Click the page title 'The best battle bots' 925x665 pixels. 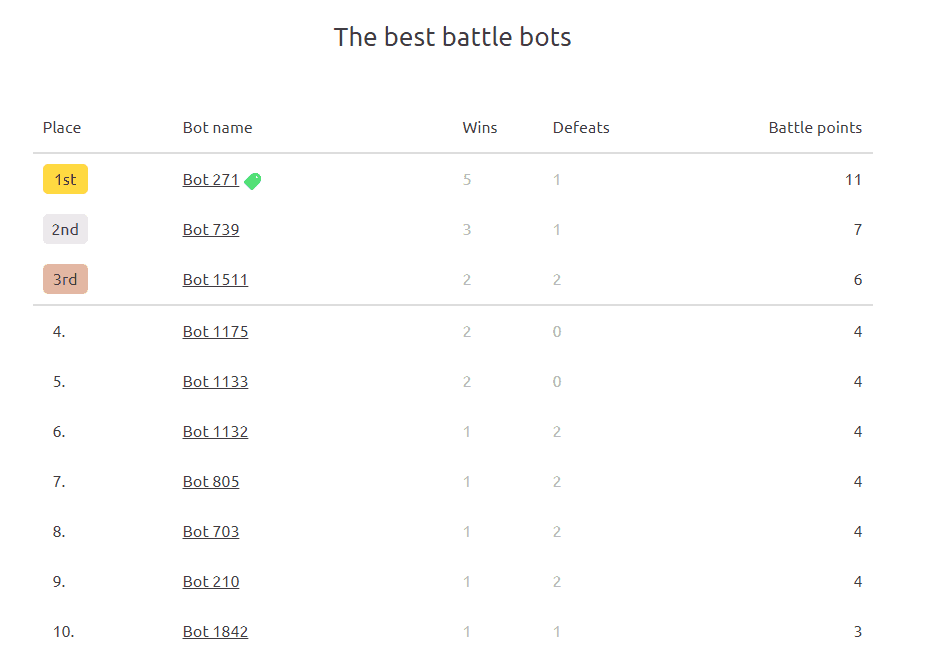(x=452, y=38)
